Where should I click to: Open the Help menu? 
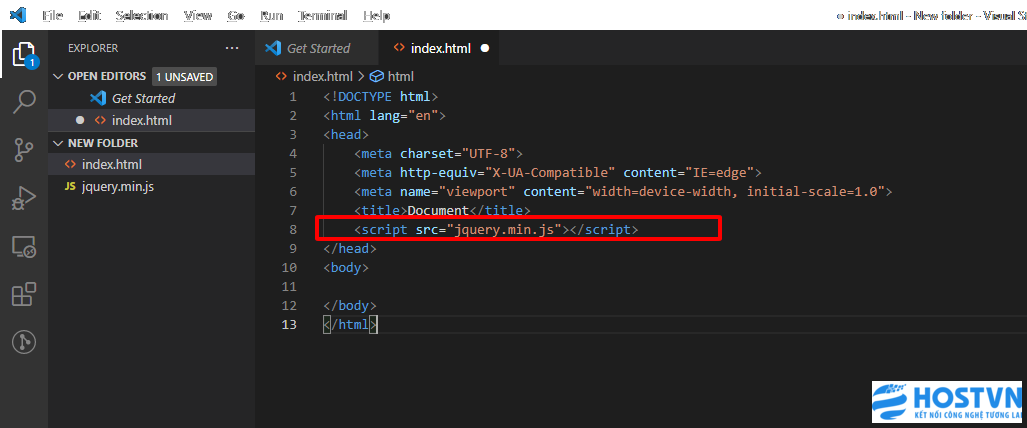point(376,15)
